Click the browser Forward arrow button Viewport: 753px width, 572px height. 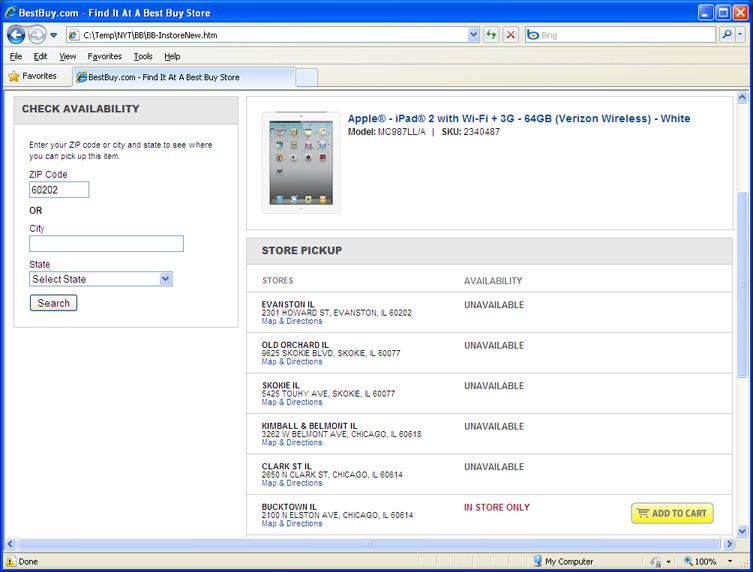37,35
